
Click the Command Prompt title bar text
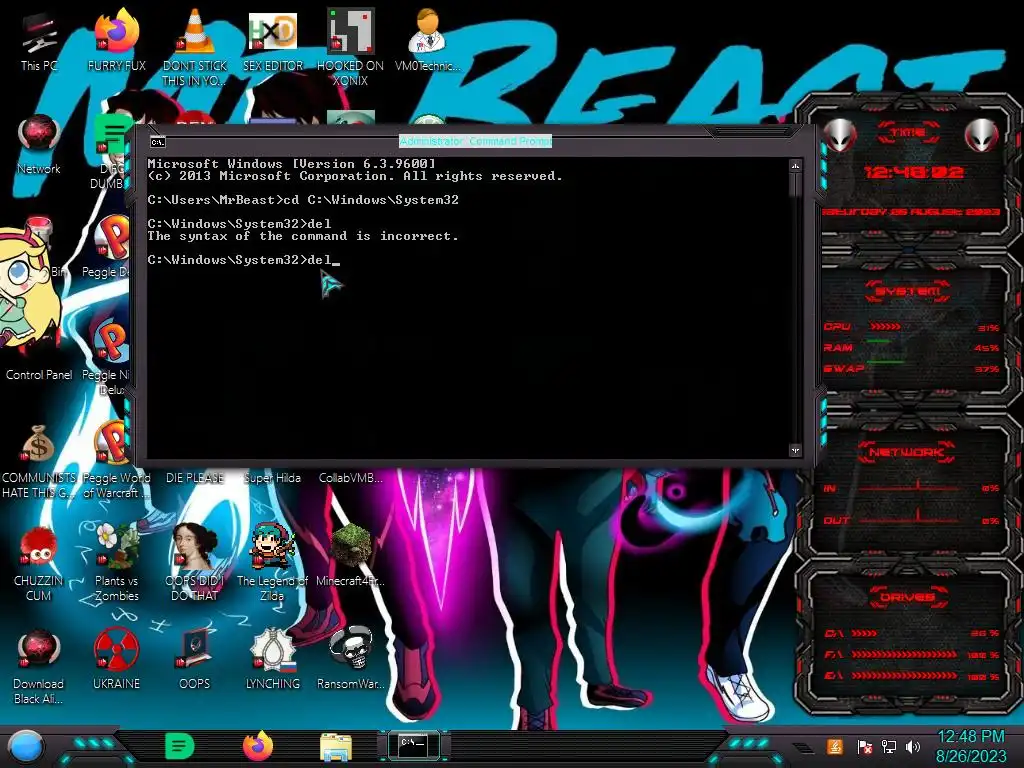[x=475, y=141]
